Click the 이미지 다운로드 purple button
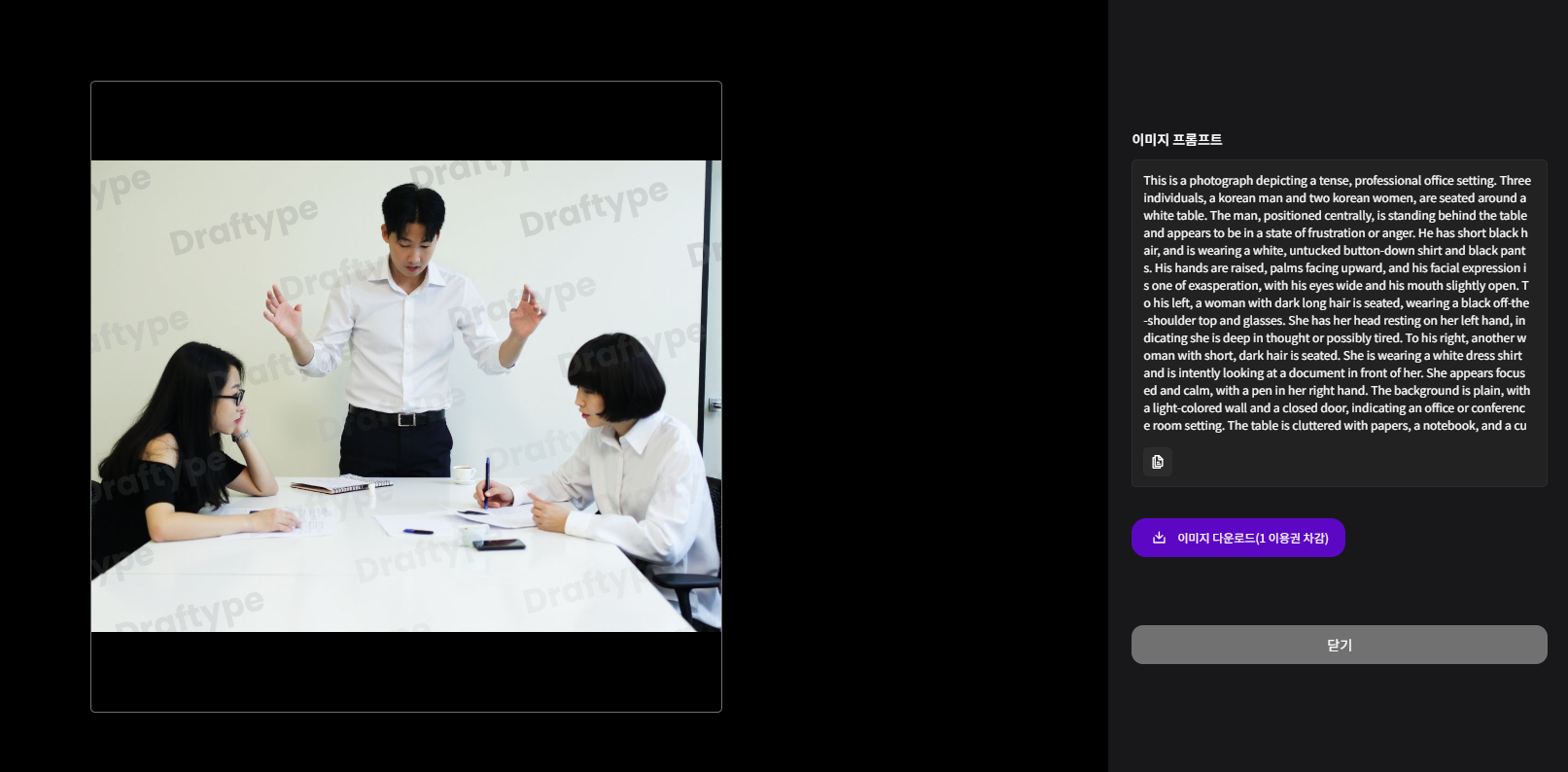Viewport: 1568px width, 772px height. coord(1237,538)
